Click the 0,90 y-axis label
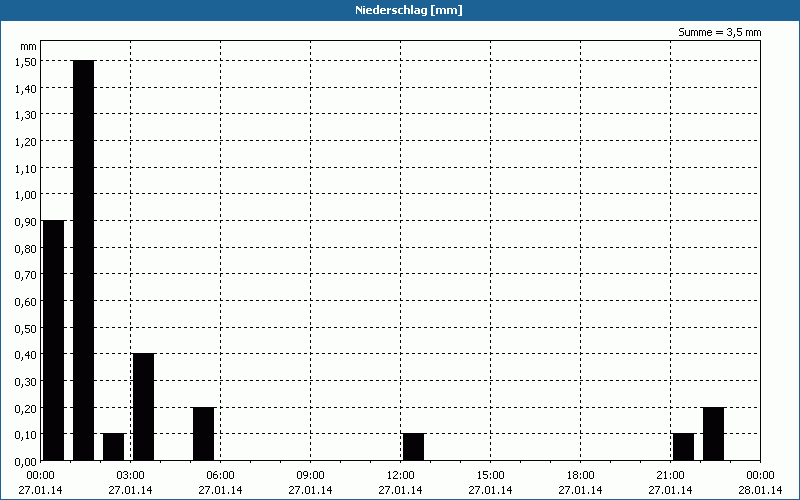The width and height of the screenshot is (800, 500). pos(26,221)
